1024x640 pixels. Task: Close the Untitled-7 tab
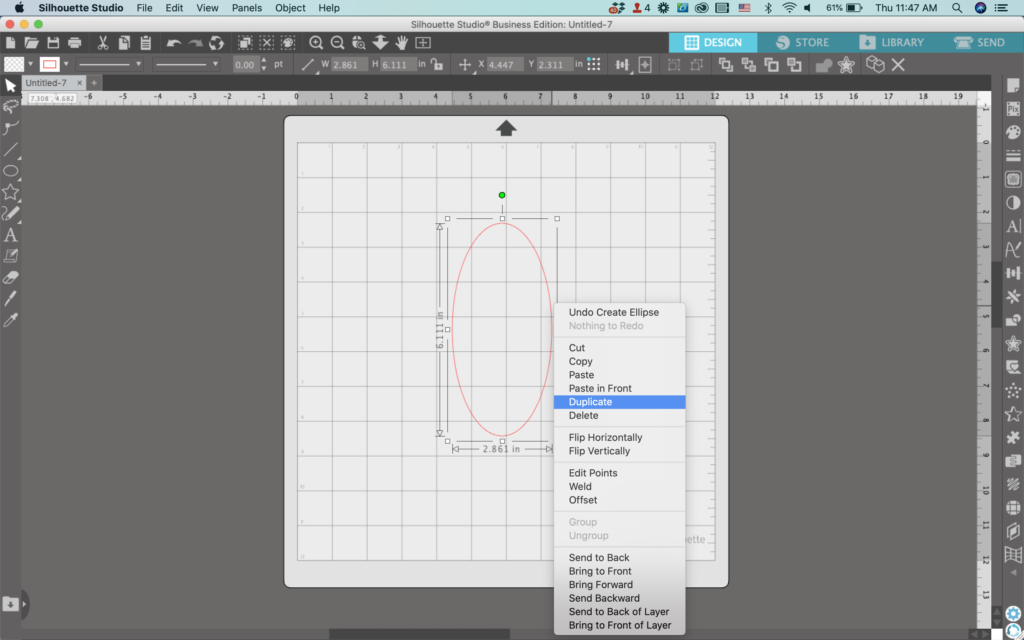[x=79, y=83]
